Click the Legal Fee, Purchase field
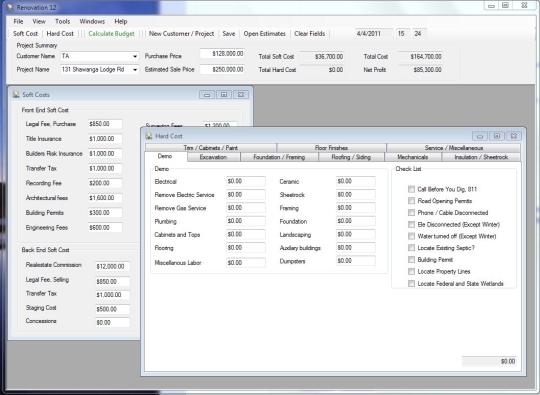The image size is (540, 395). 105,124
